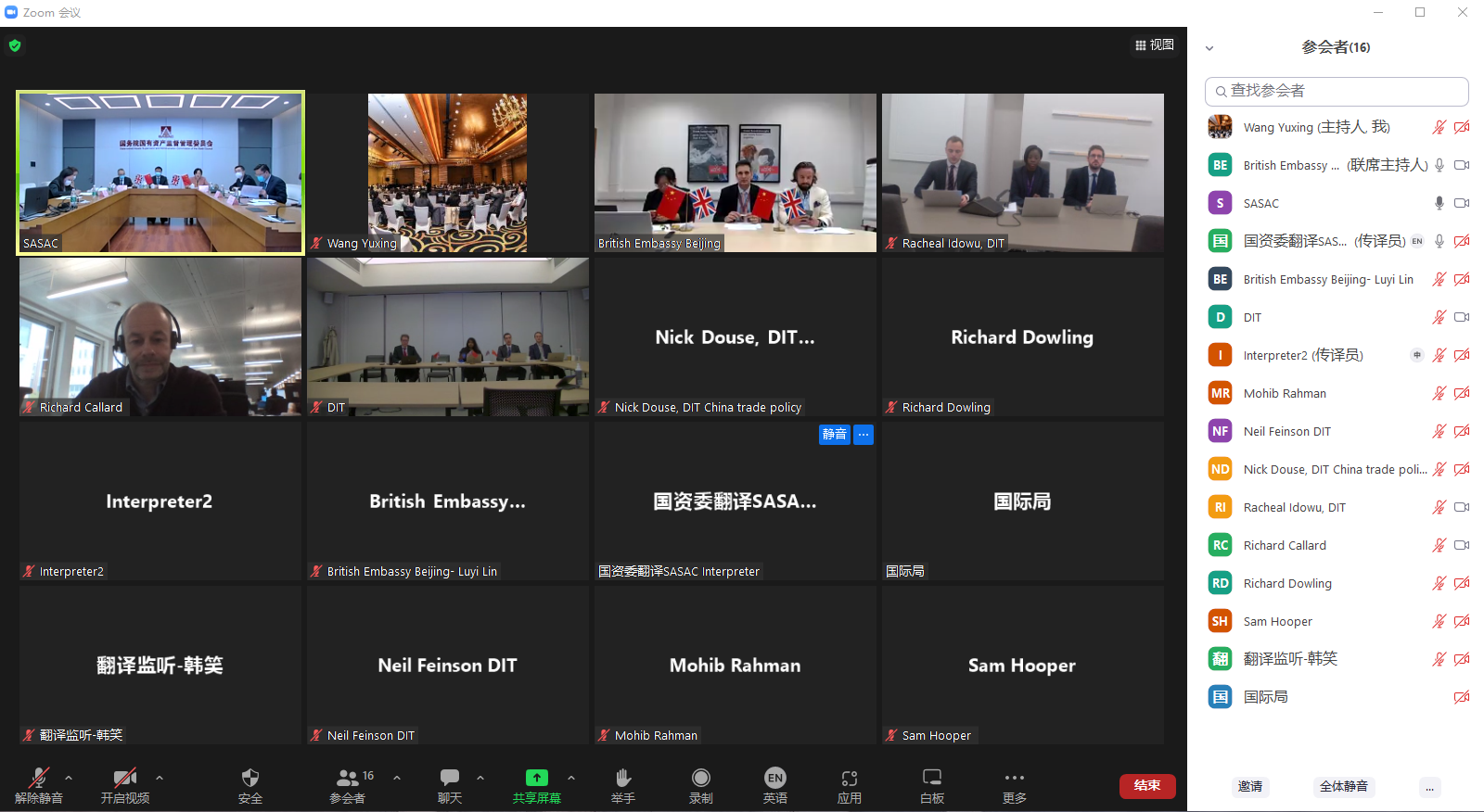The height and width of the screenshot is (812, 1484).
Task: Unmute your microphone in the toolbar
Action: point(39,779)
